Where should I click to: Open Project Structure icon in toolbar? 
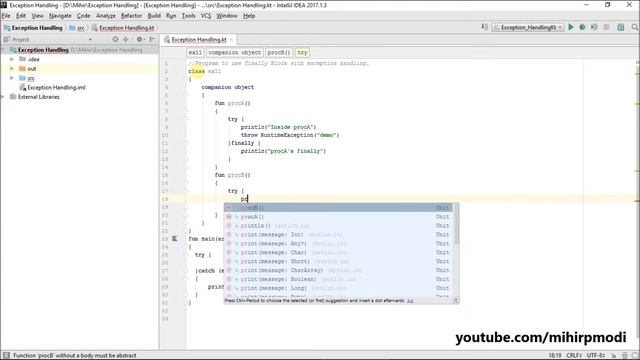[621, 27]
